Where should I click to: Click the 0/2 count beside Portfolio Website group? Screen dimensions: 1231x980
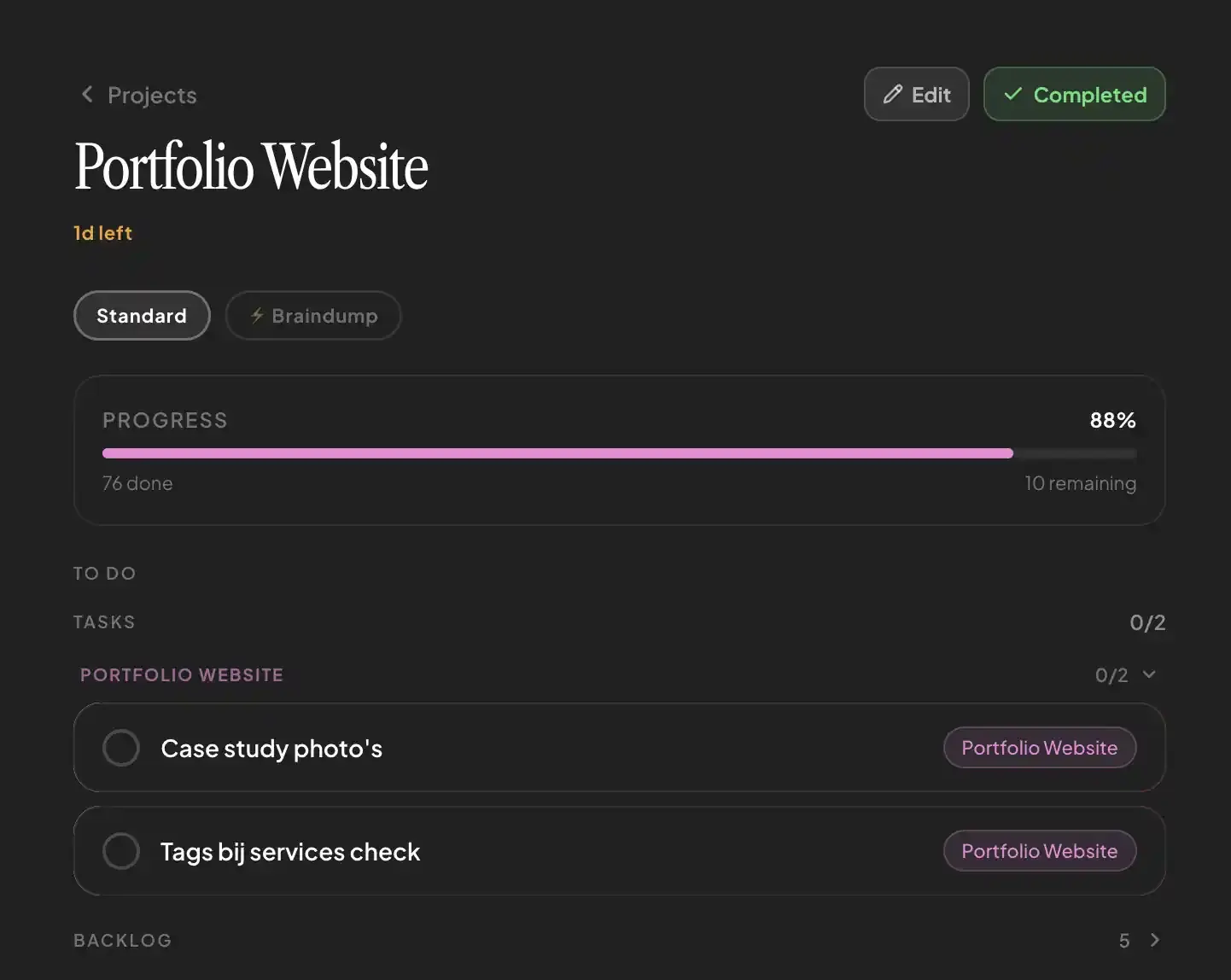coord(1111,675)
